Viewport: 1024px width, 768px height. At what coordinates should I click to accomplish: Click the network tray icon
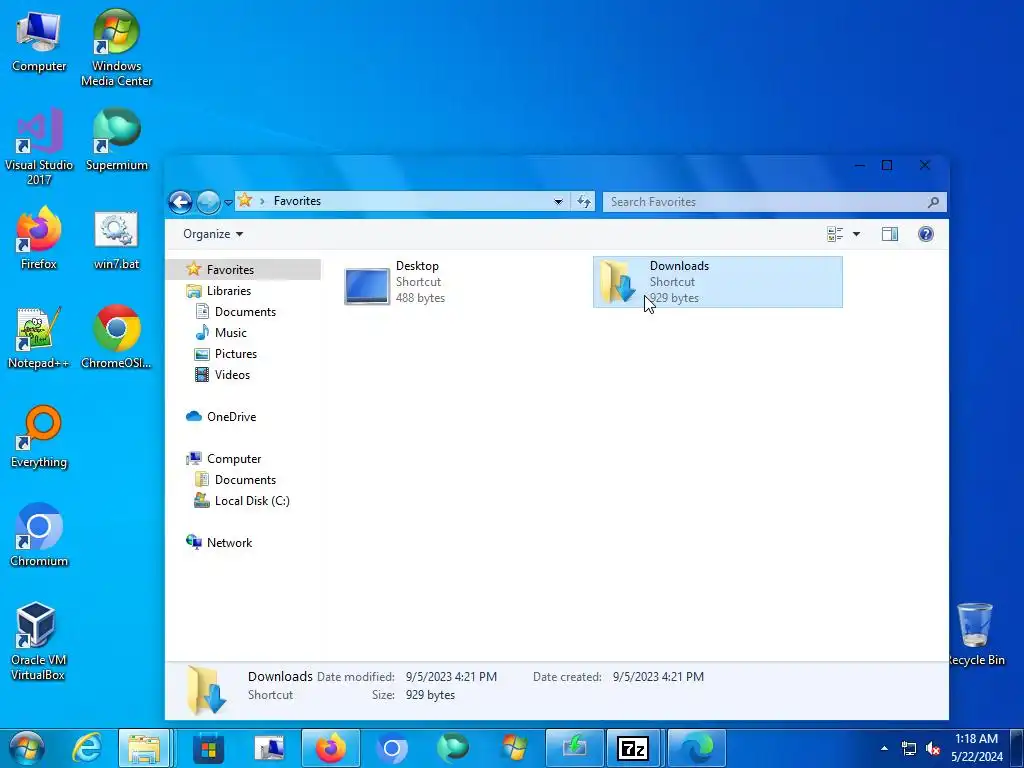(908, 748)
